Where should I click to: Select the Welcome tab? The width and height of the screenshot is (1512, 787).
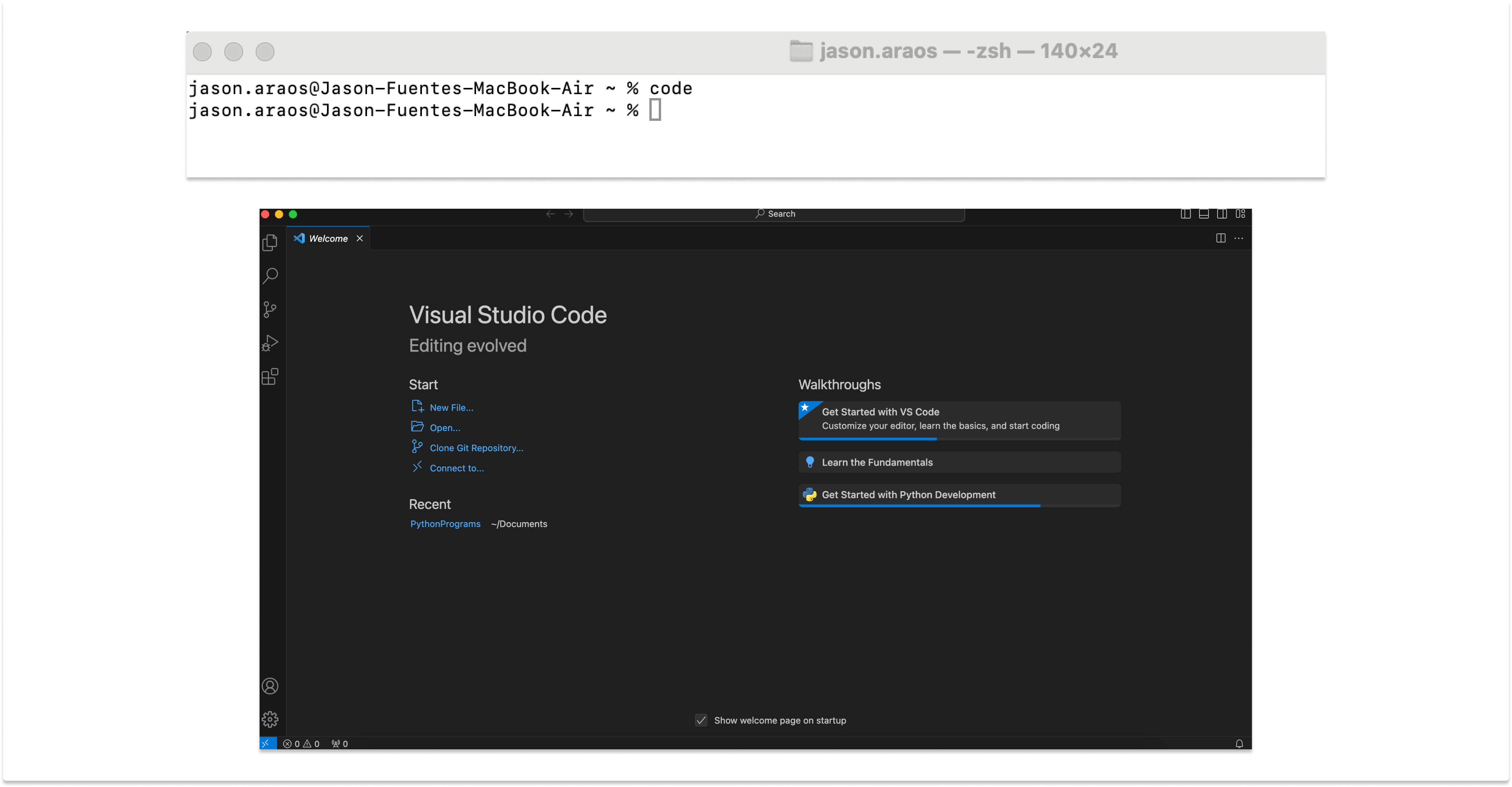point(327,239)
